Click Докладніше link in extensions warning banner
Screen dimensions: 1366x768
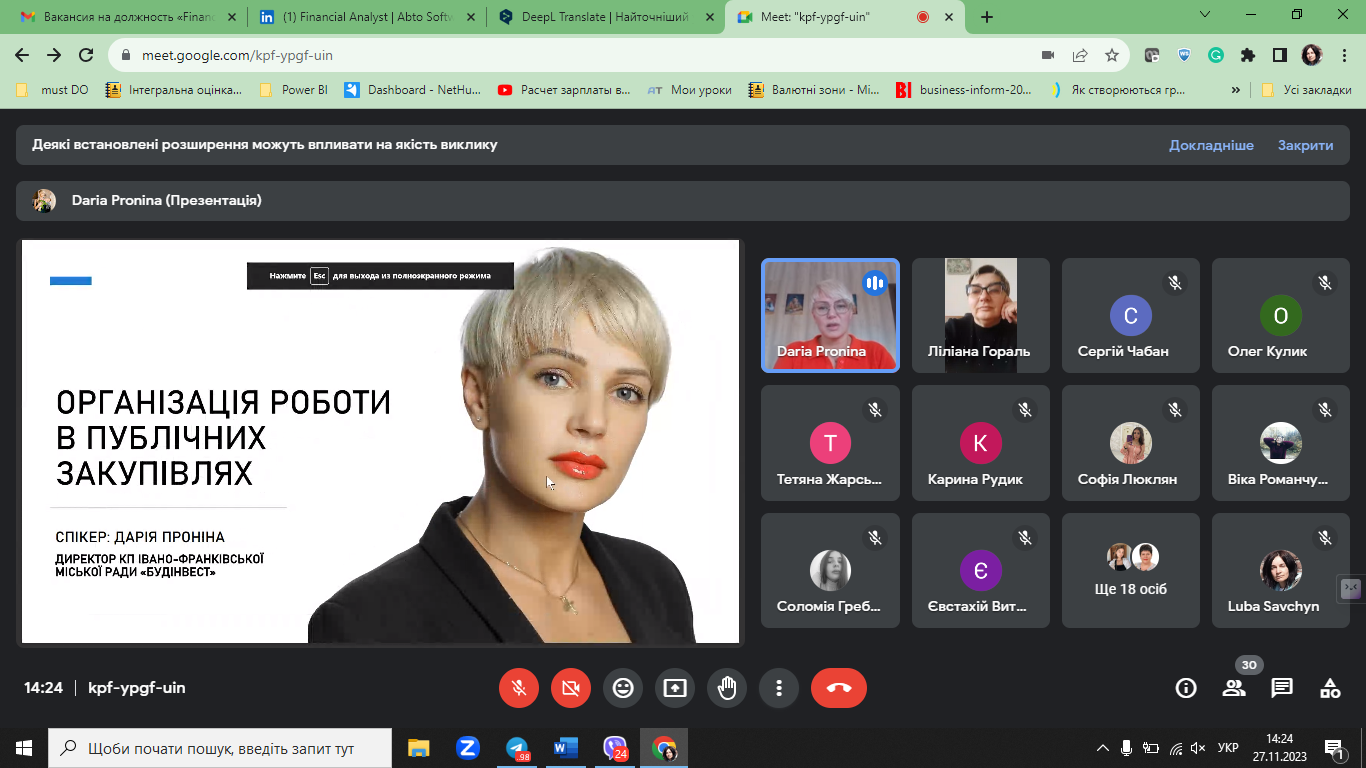[x=1212, y=145]
